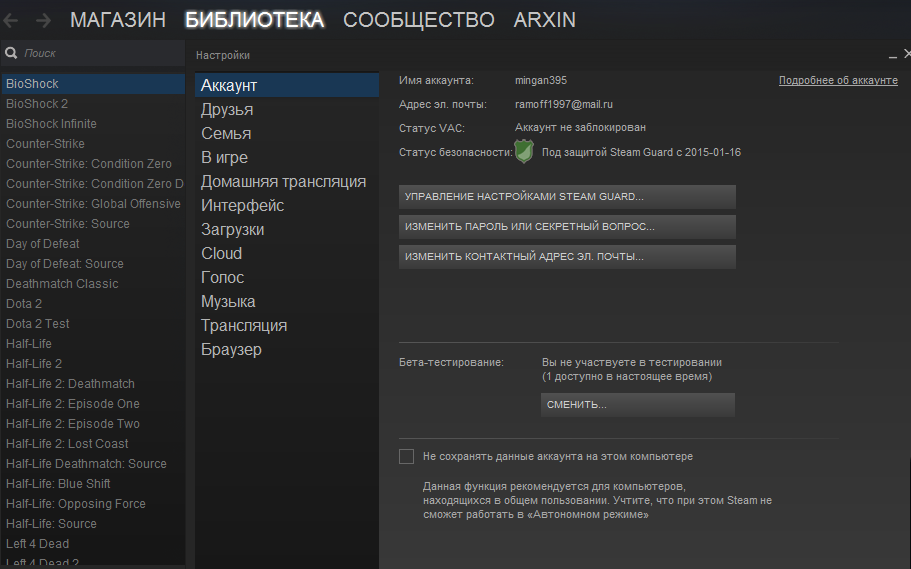Select the Аккаунт settings category
The image size is (911, 569).
point(287,85)
